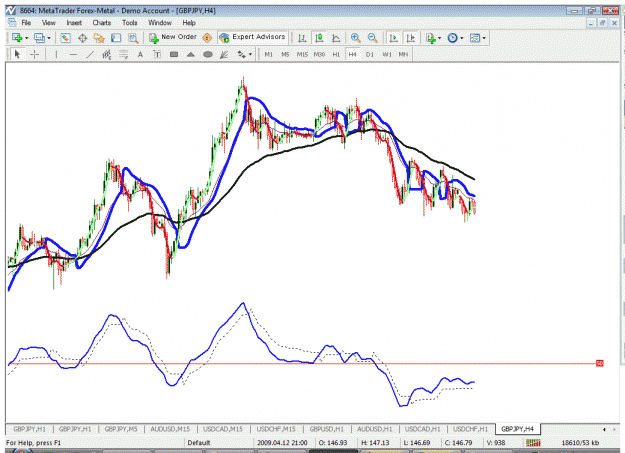This screenshot has height=453, width=625.
Task: Click the connection status bars icon
Action: (x=533, y=443)
